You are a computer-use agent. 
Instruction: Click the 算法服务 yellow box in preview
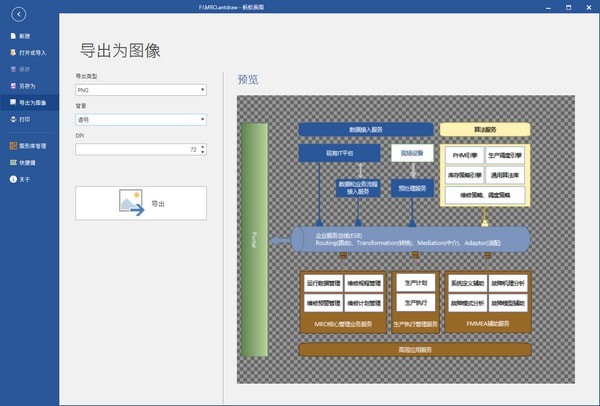(x=484, y=129)
